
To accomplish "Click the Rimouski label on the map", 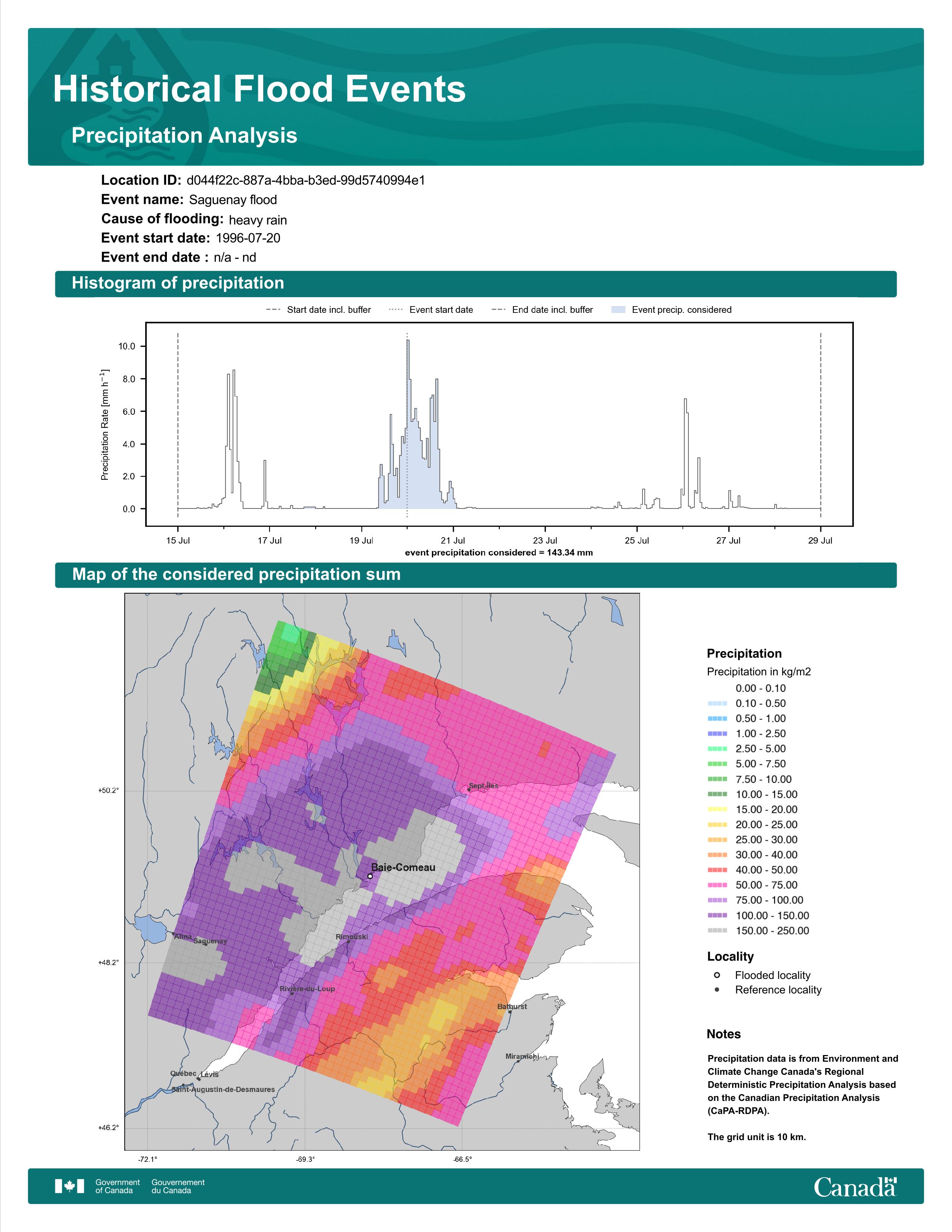I will [351, 937].
